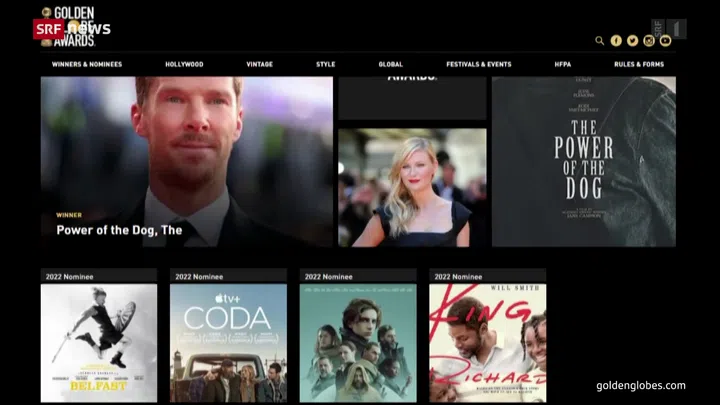Click '2022 Nominee' label above Belfast
This screenshot has width=720, height=405.
point(69,277)
